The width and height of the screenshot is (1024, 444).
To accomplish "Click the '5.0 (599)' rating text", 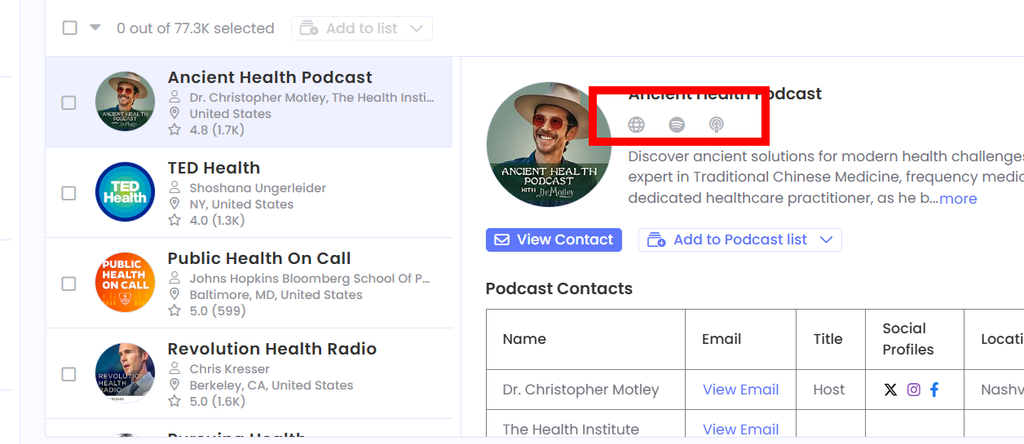I will point(217,311).
